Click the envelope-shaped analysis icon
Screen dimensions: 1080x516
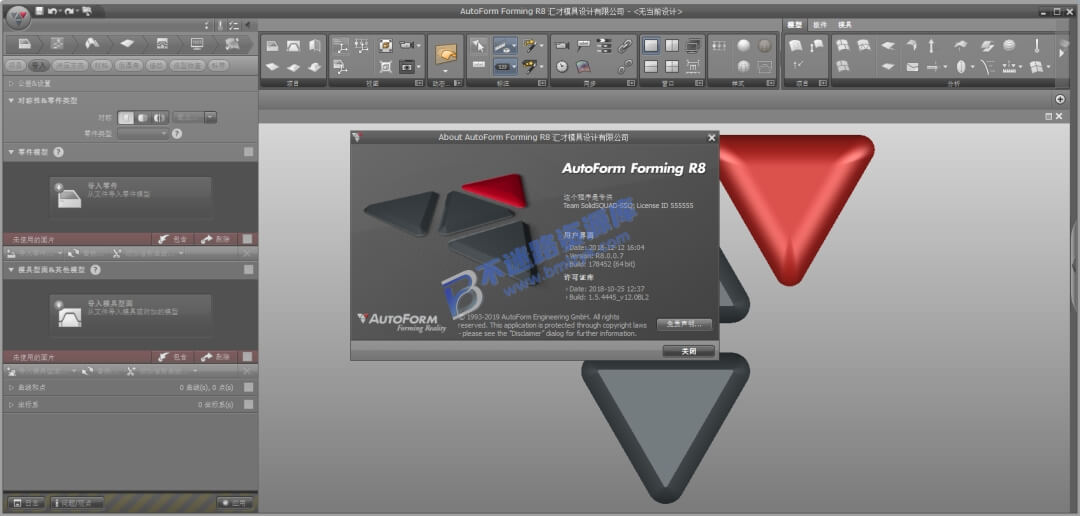912,67
